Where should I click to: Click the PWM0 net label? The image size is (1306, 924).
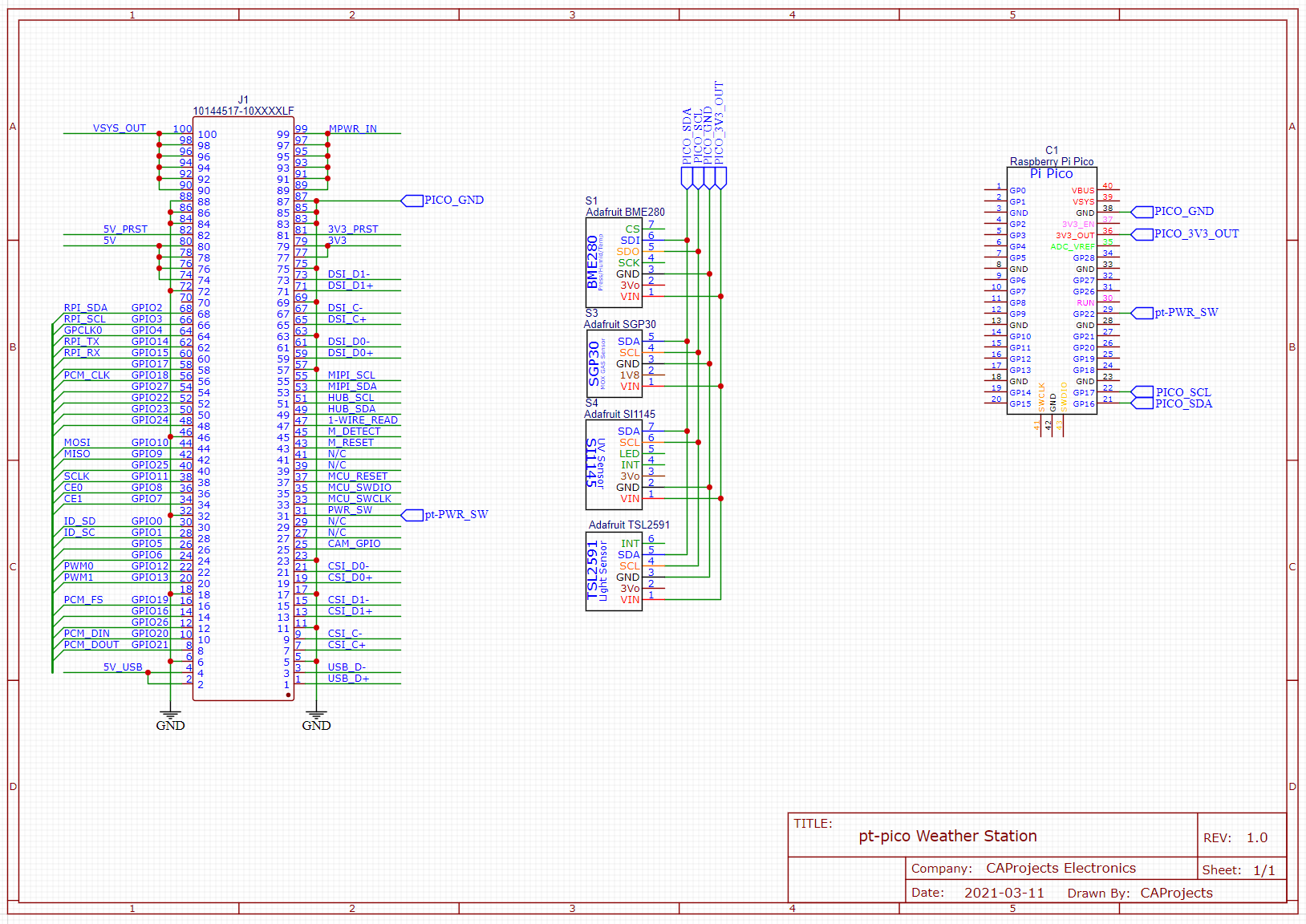(79, 566)
